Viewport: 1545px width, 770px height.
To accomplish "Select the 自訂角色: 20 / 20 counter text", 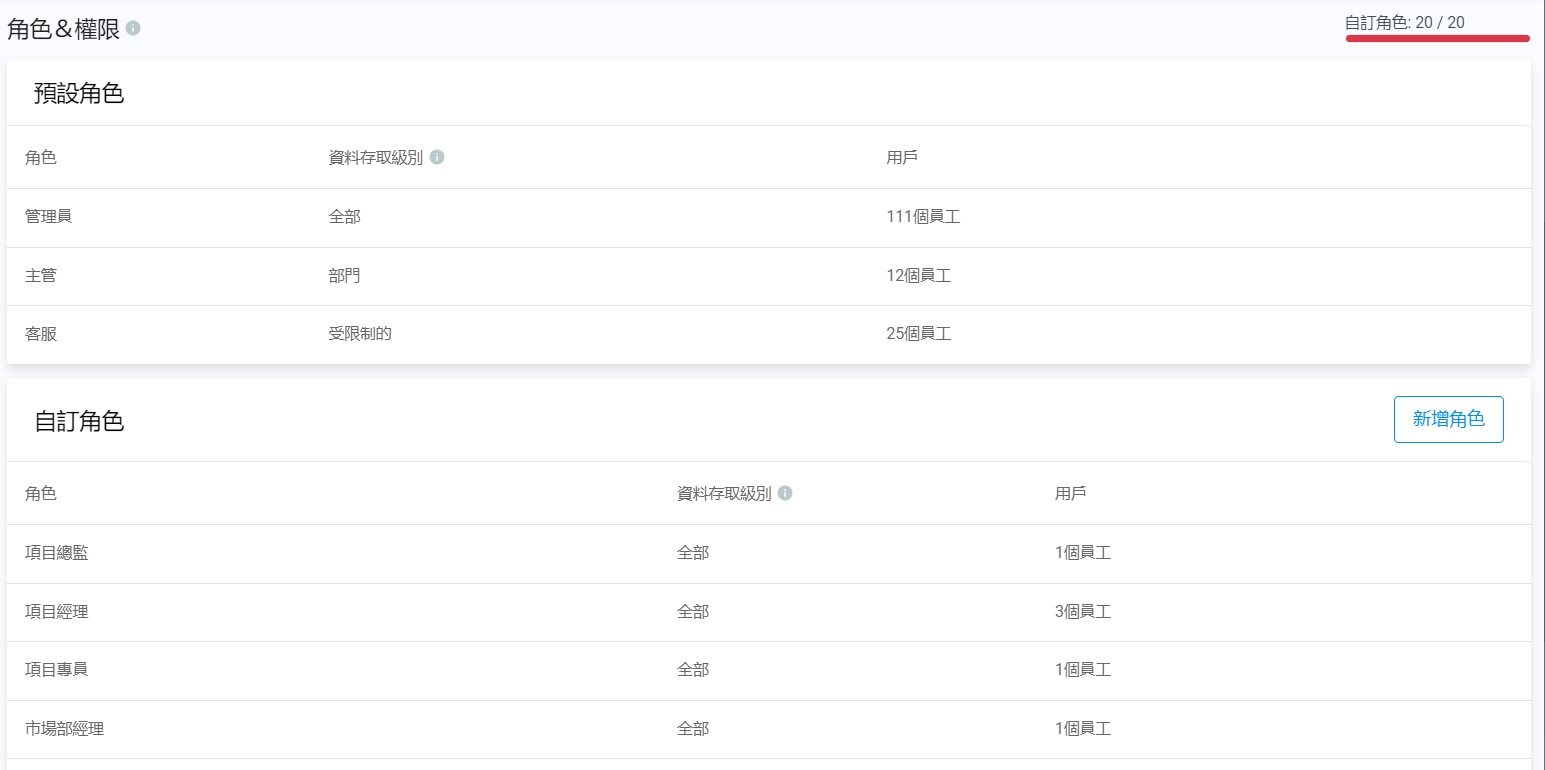I will point(1405,22).
